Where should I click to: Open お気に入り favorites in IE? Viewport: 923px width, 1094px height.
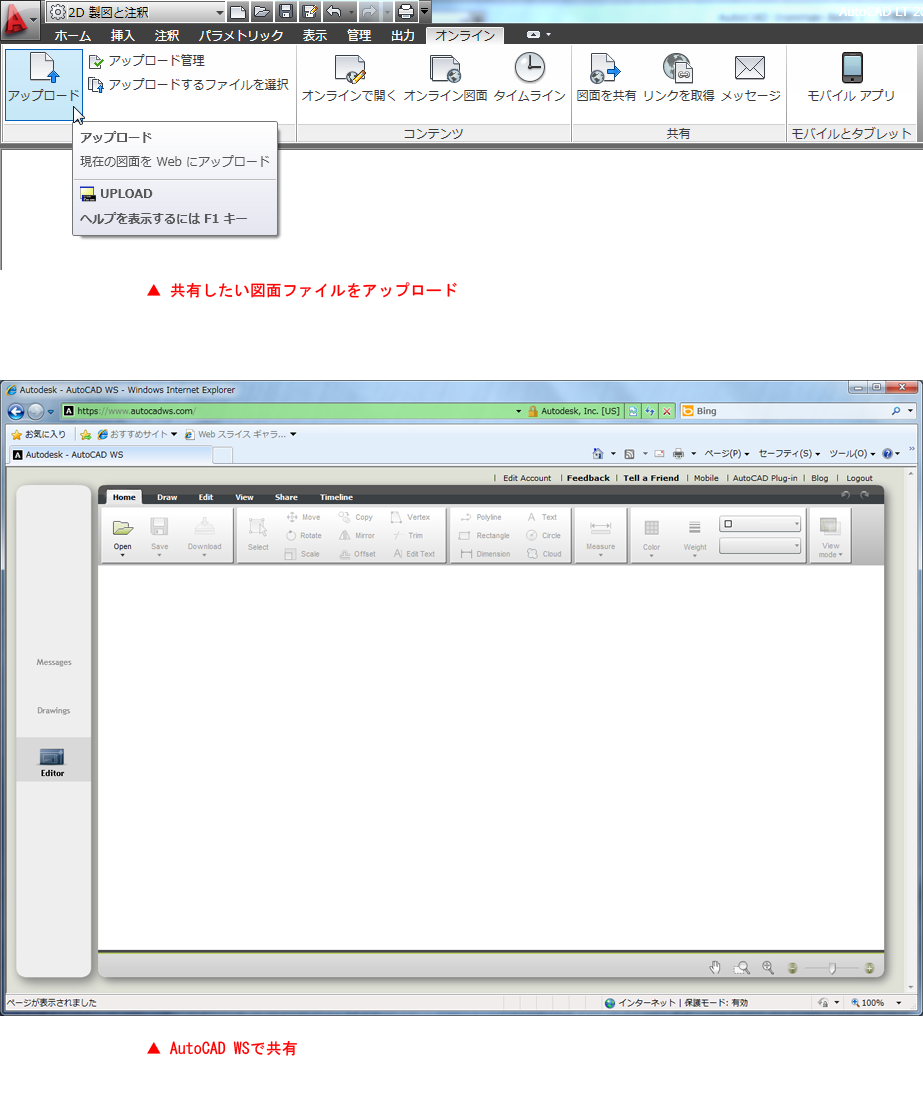[x=38, y=435]
